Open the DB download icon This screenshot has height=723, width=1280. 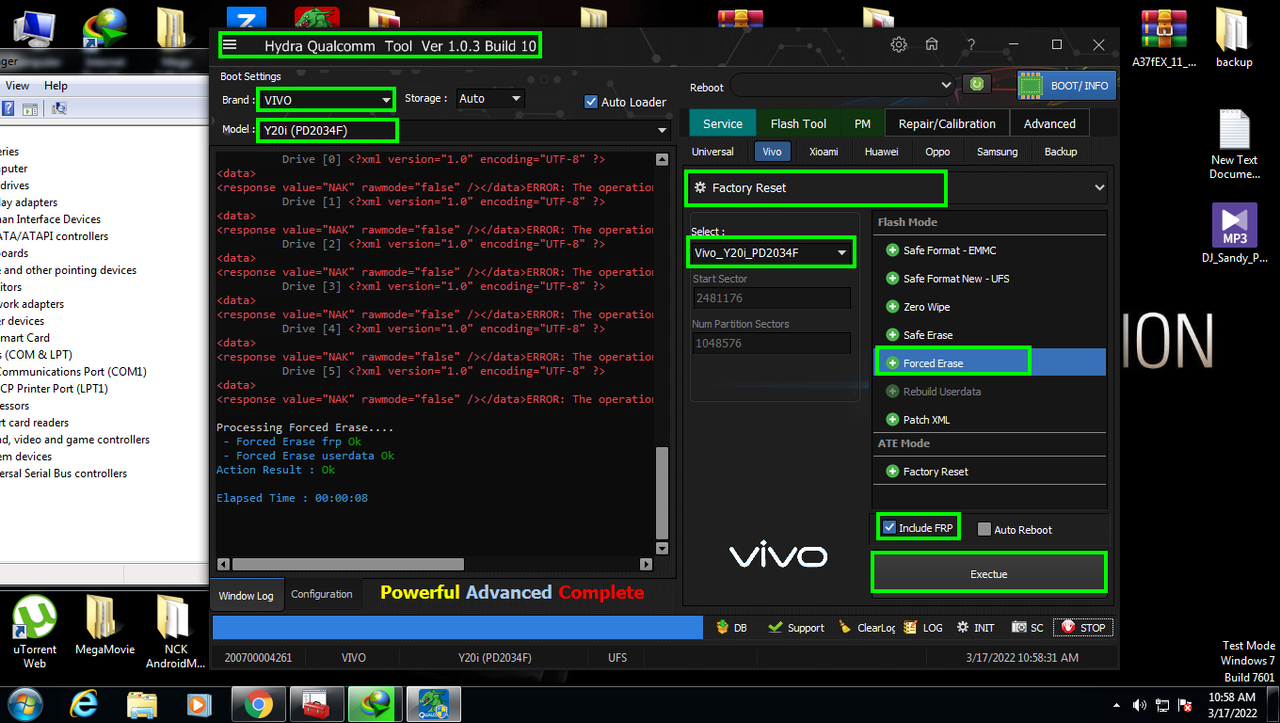[731, 628]
